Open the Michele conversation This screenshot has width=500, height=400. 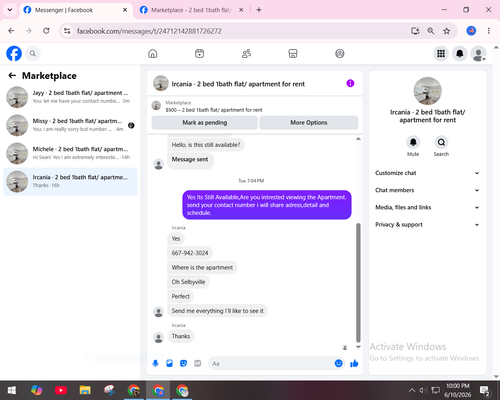(x=70, y=153)
